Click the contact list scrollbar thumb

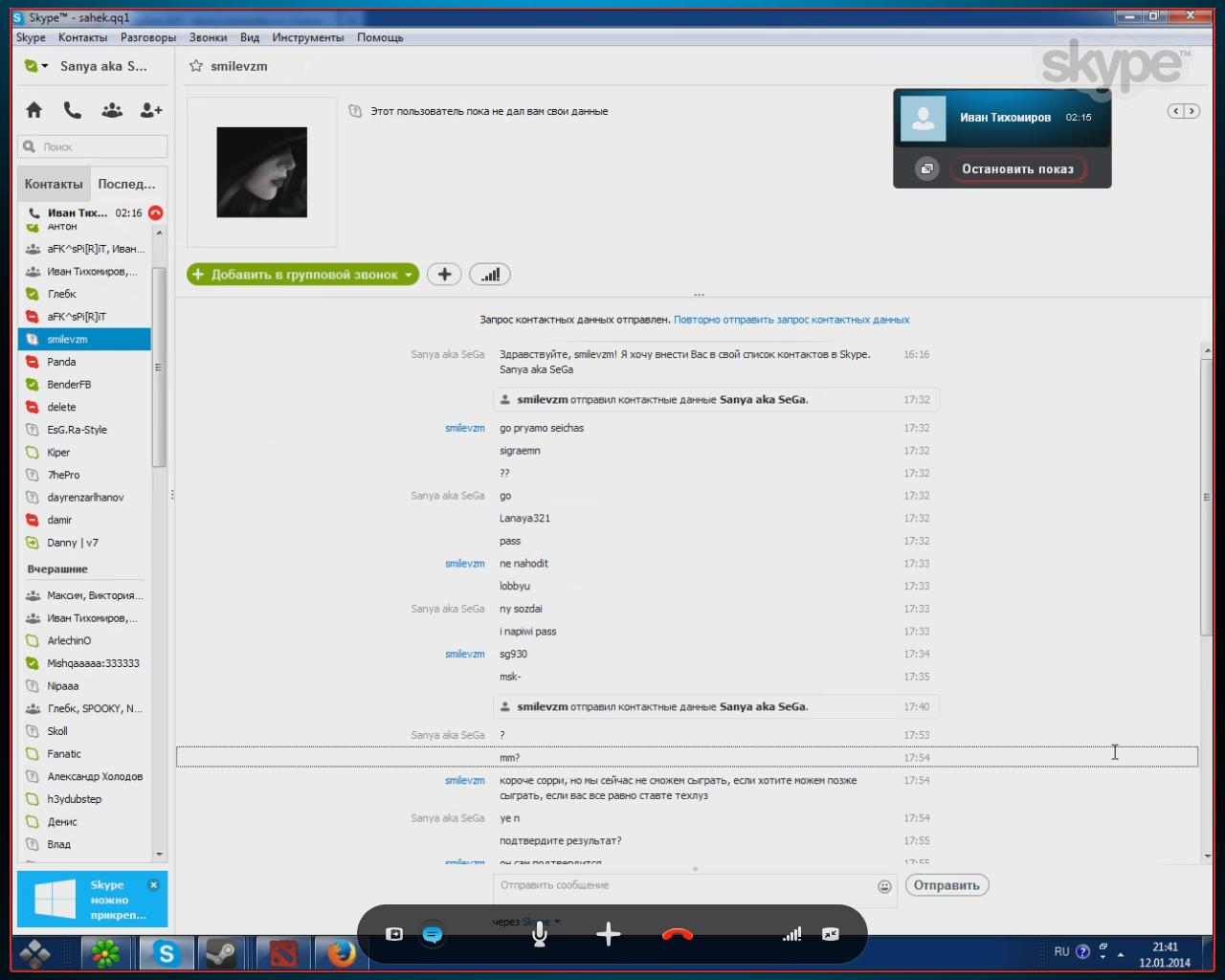159,367
